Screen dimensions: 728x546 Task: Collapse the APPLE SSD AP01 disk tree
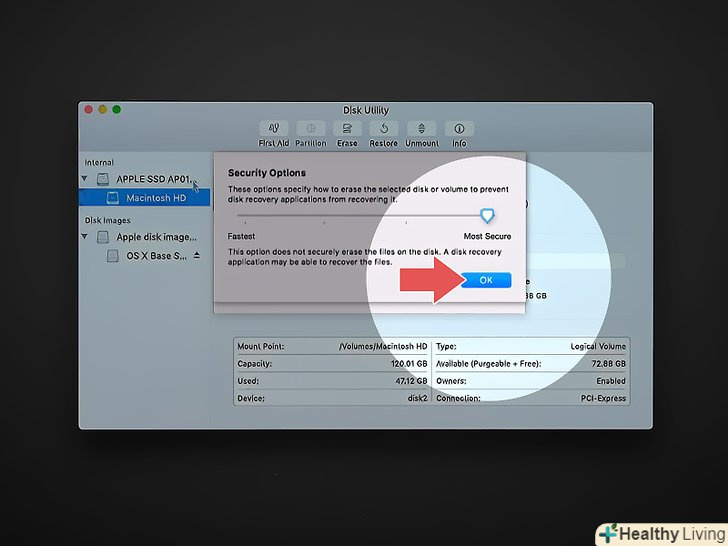click(x=84, y=178)
